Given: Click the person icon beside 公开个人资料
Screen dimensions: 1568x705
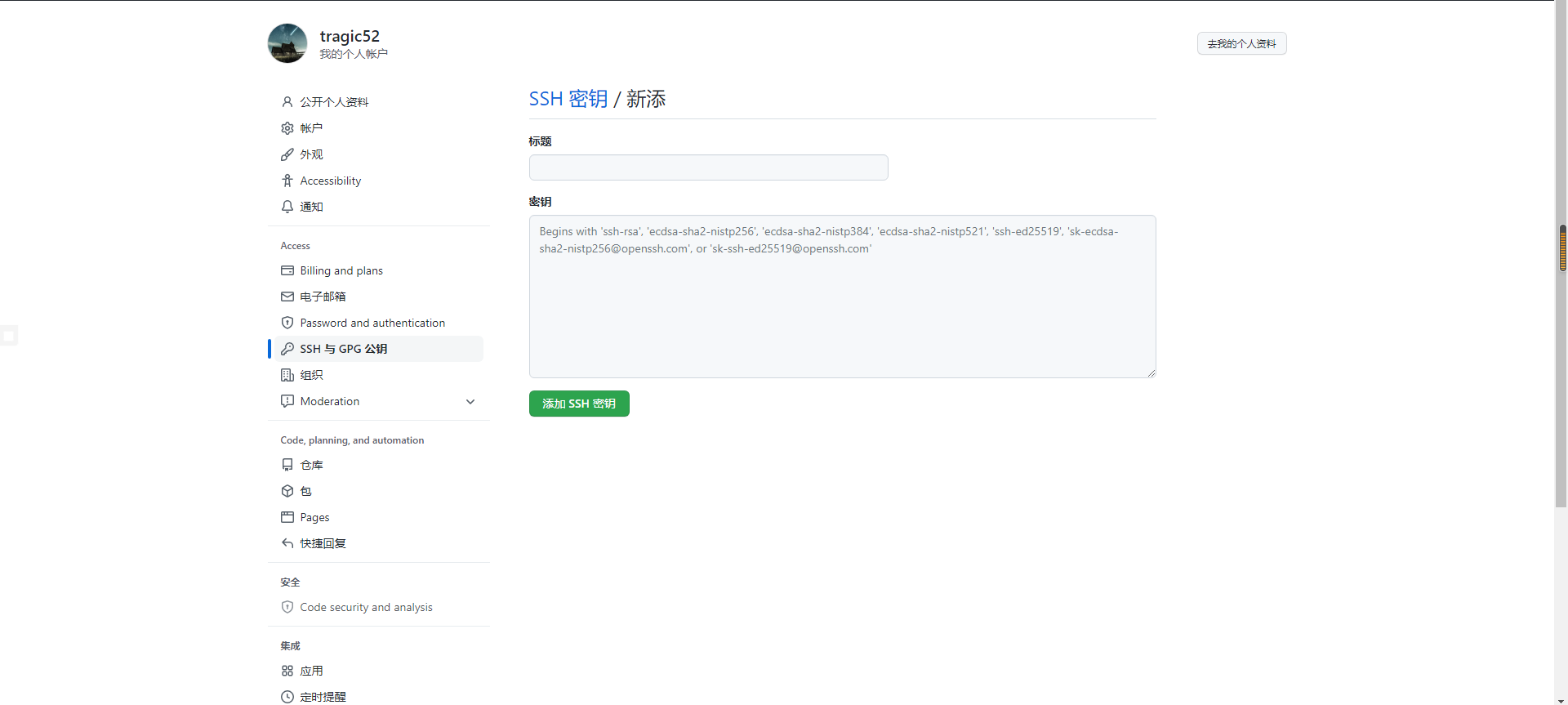Looking at the screenshot, I should (287, 102).
